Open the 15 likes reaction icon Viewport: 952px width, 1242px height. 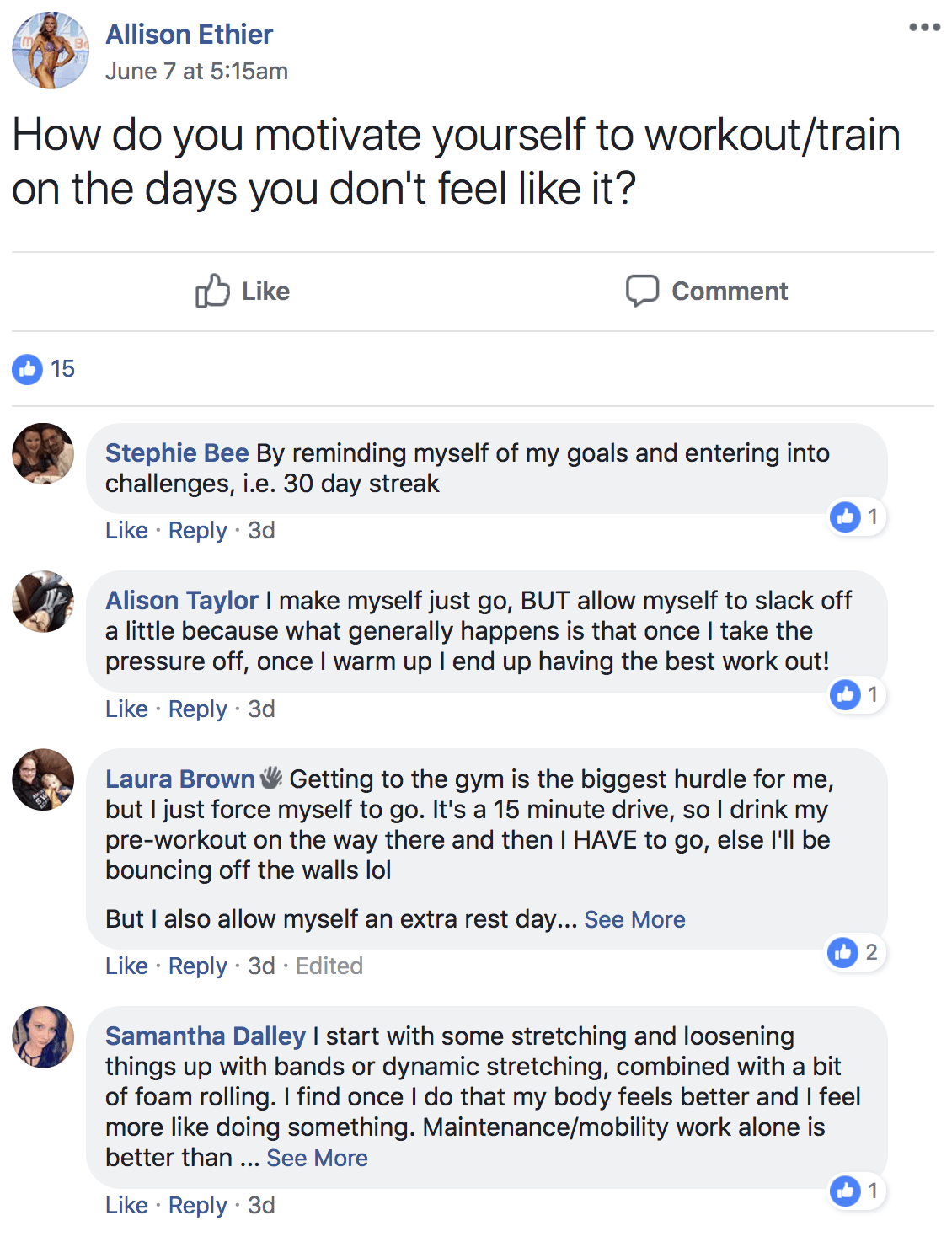27,369
